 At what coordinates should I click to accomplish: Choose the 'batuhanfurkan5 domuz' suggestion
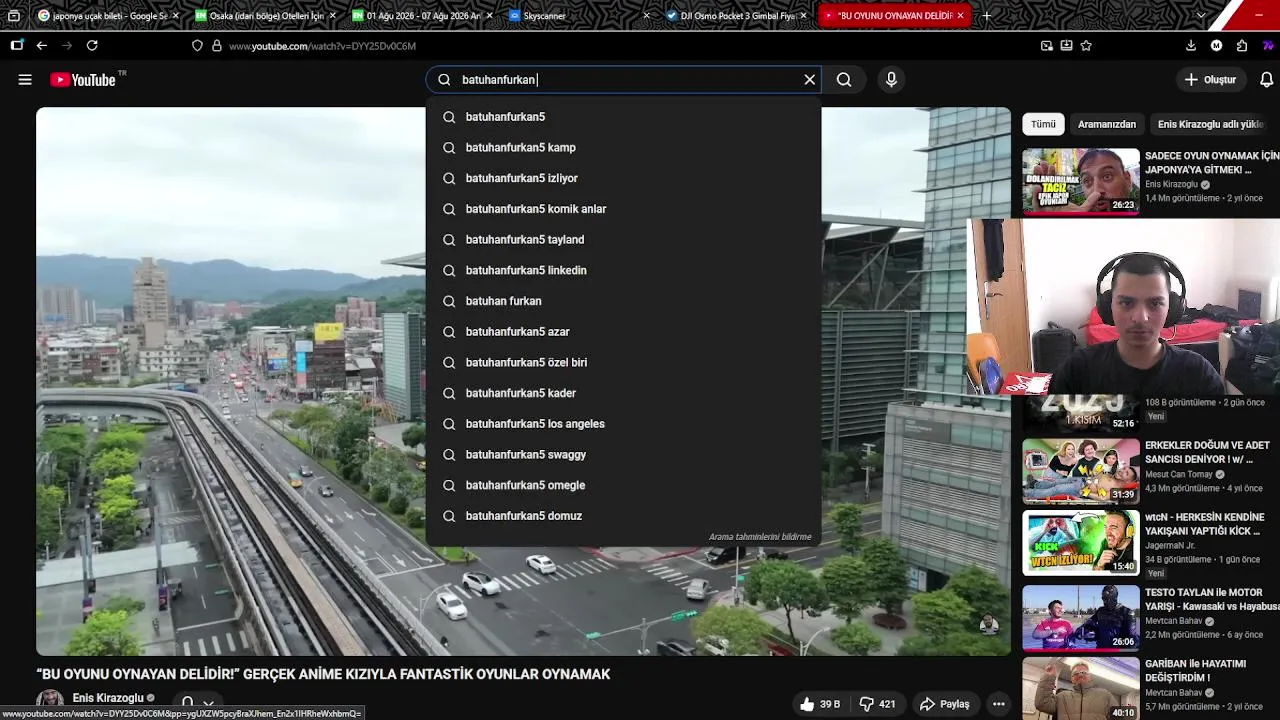click(624, 516)
